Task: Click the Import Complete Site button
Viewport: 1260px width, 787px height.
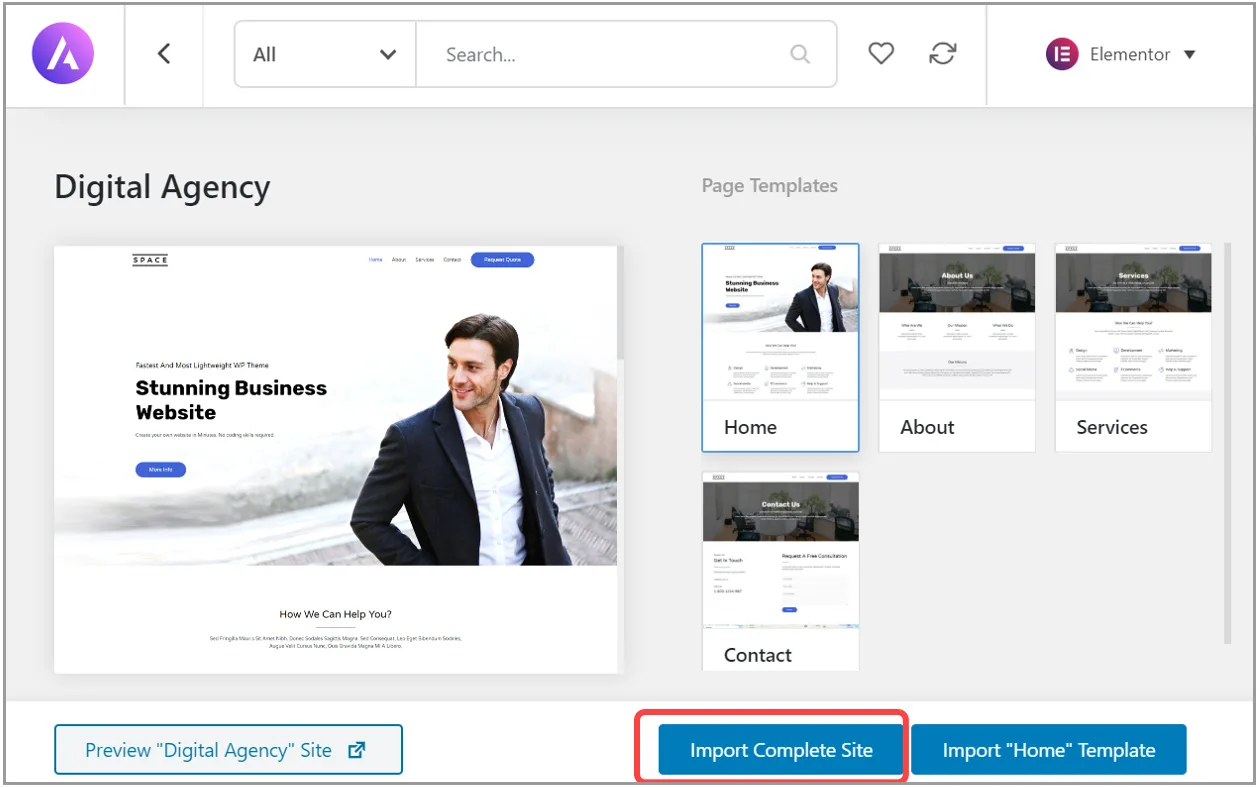Action: (781, 750)
